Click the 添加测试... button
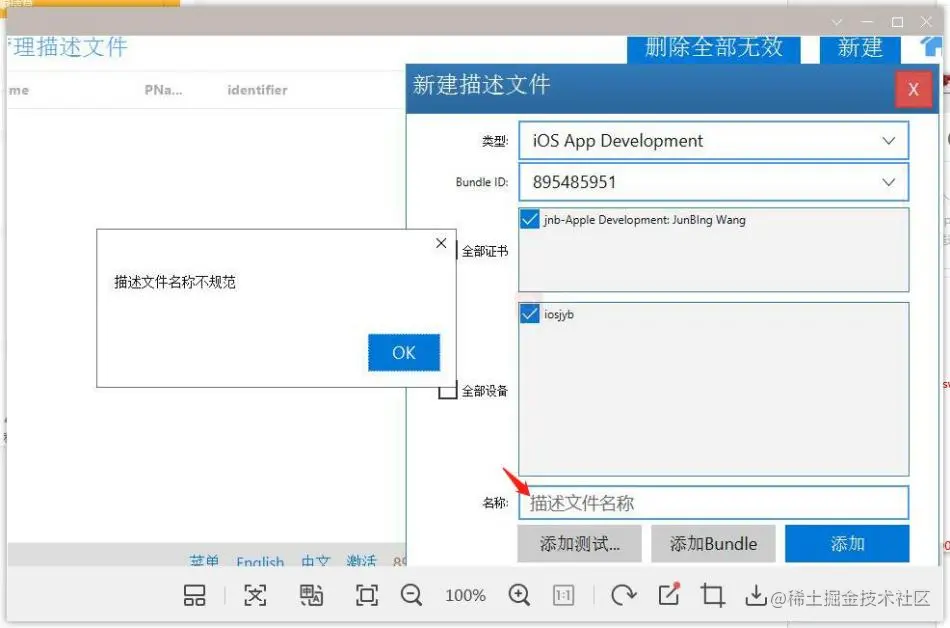 pyautogui.click(x=579, y=544)
